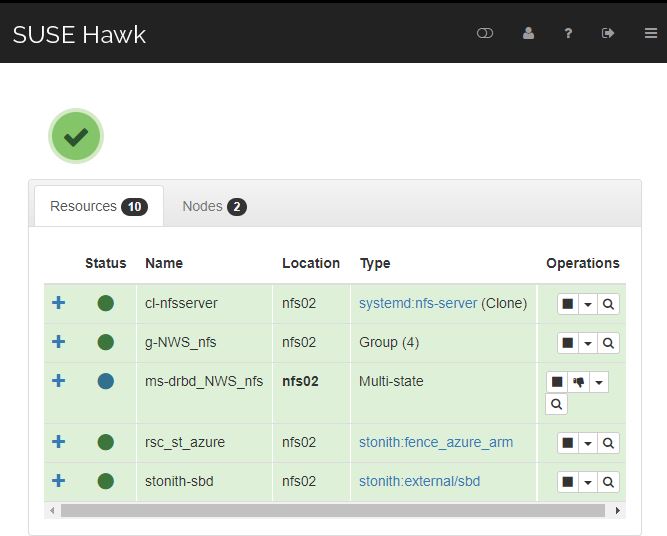Click the green status dot of stonith-sbd
The image size is (667, 536).
pyautogui.click(x=105, y=481)
